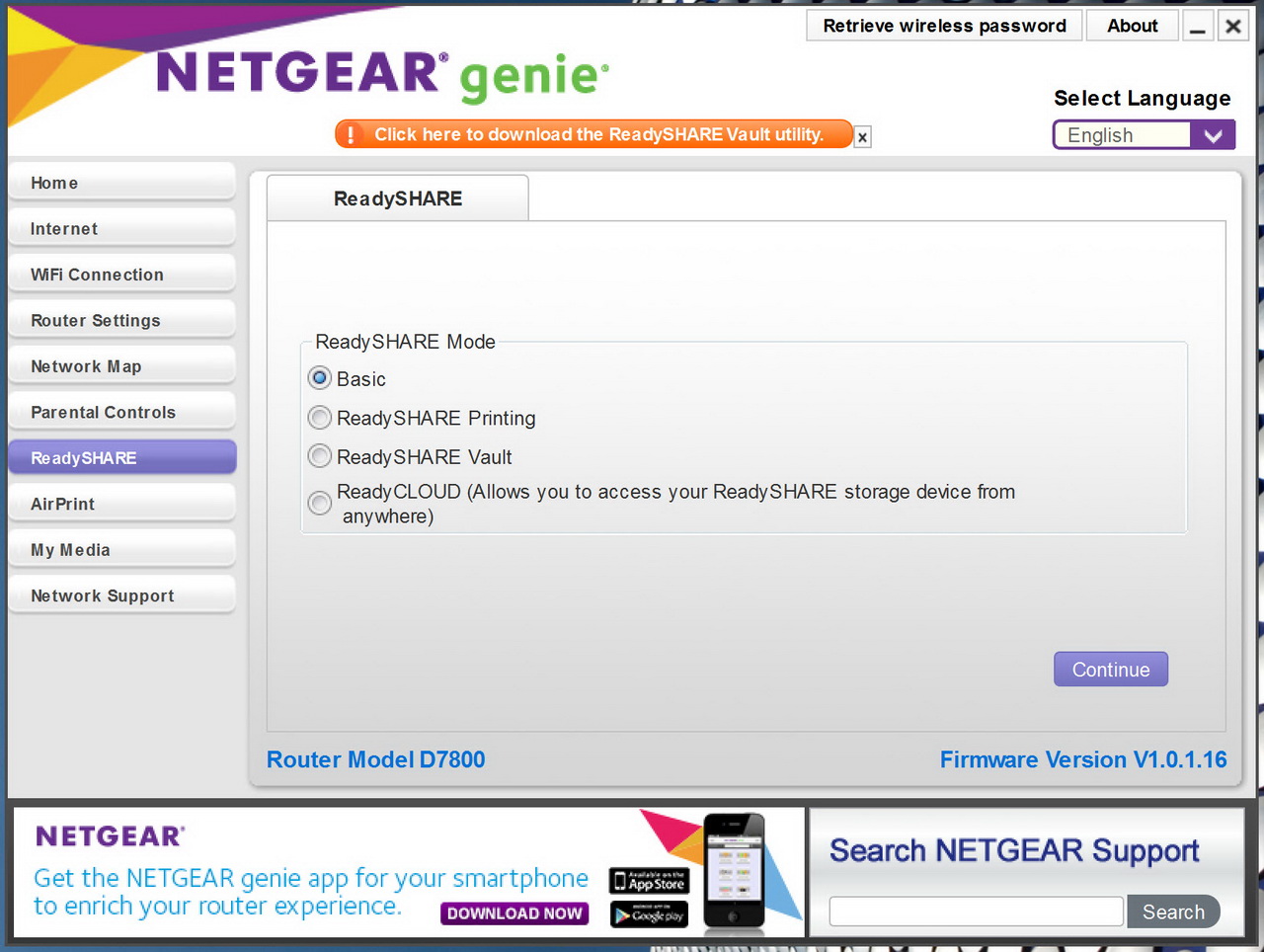Dismiss the ReadySHARE Vault notification banner
The image size is (1264, 952).
pyautogui.click(x=862, y=137)
